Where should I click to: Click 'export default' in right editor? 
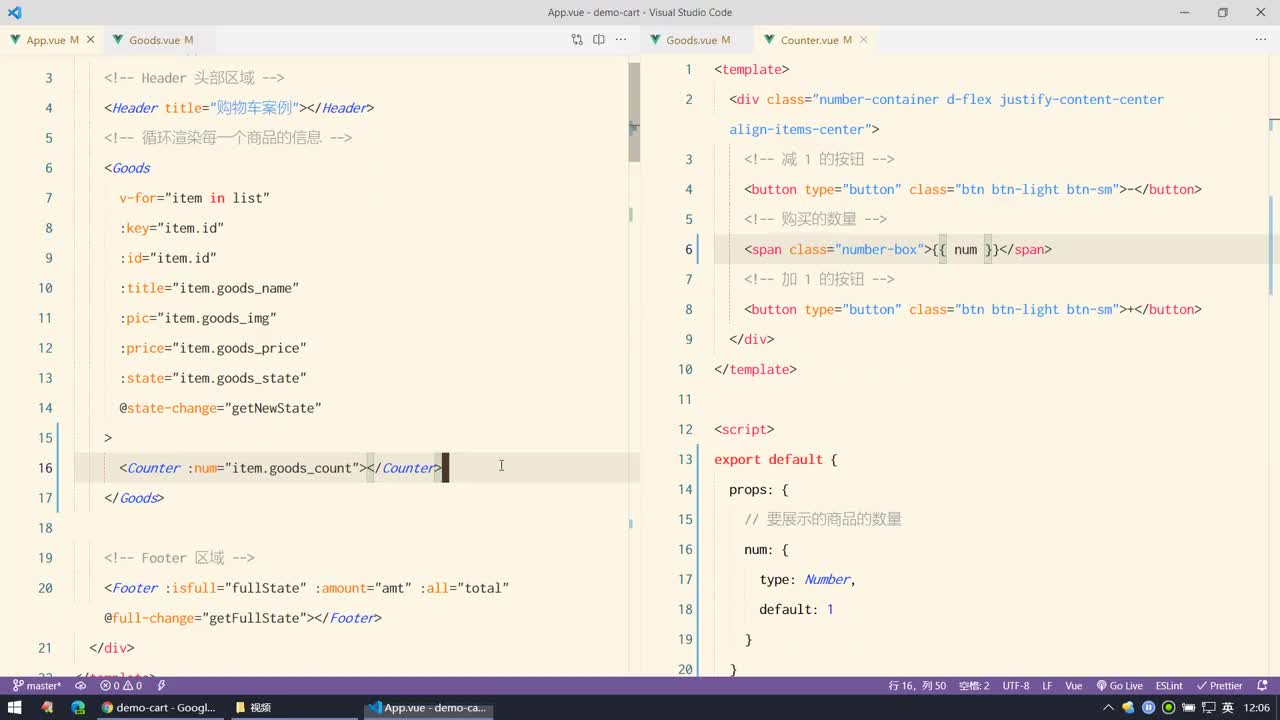[768, 459]
